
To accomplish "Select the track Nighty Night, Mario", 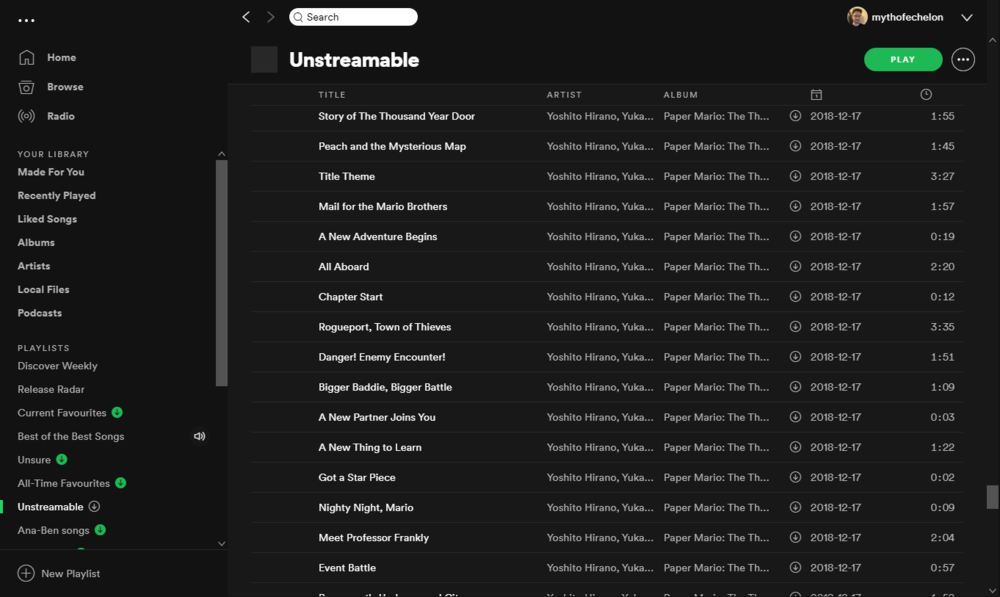I will pyautogui.click(x=366, y=508).
